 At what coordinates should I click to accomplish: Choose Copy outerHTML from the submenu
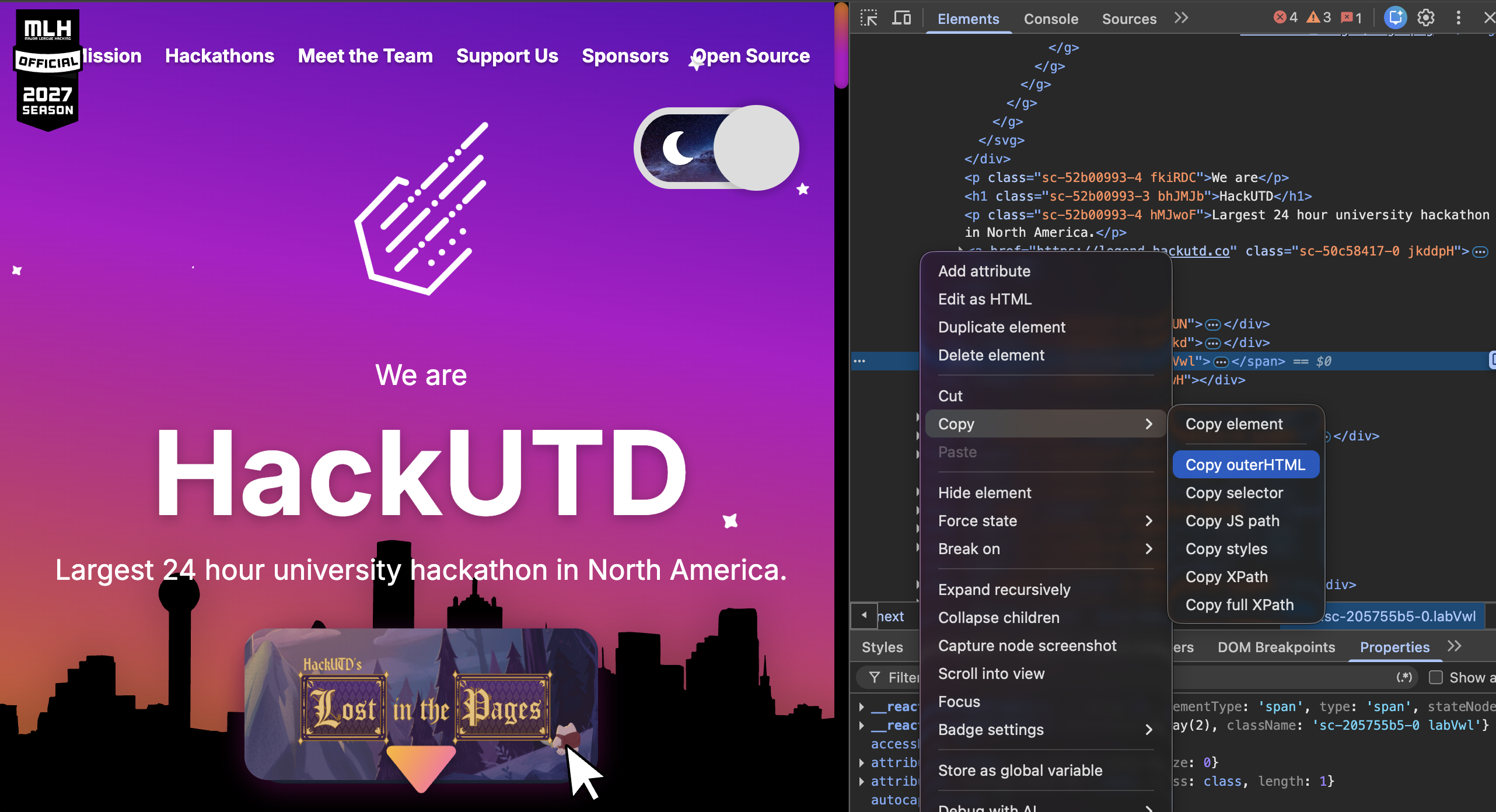pyautogui.click(x=1246, y=464)
